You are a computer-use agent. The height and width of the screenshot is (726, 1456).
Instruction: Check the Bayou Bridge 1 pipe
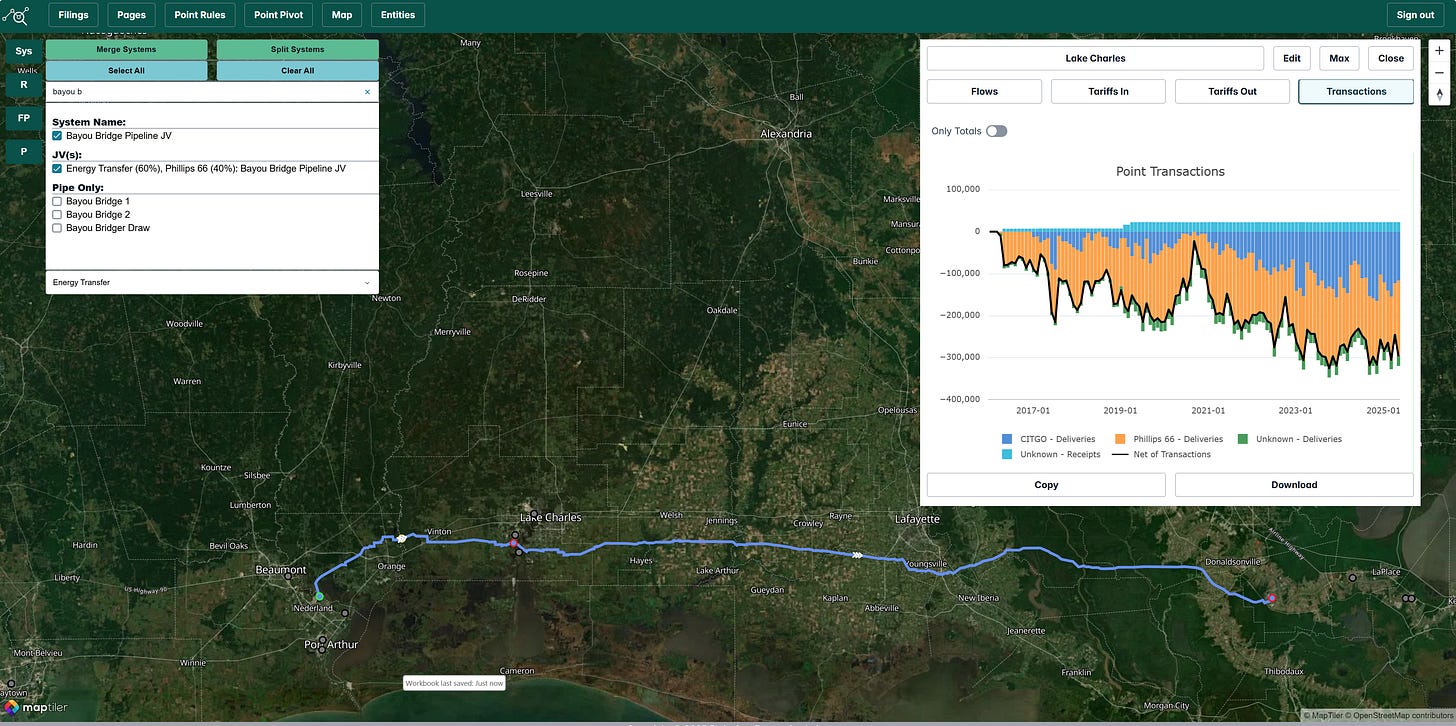(57, 201)
